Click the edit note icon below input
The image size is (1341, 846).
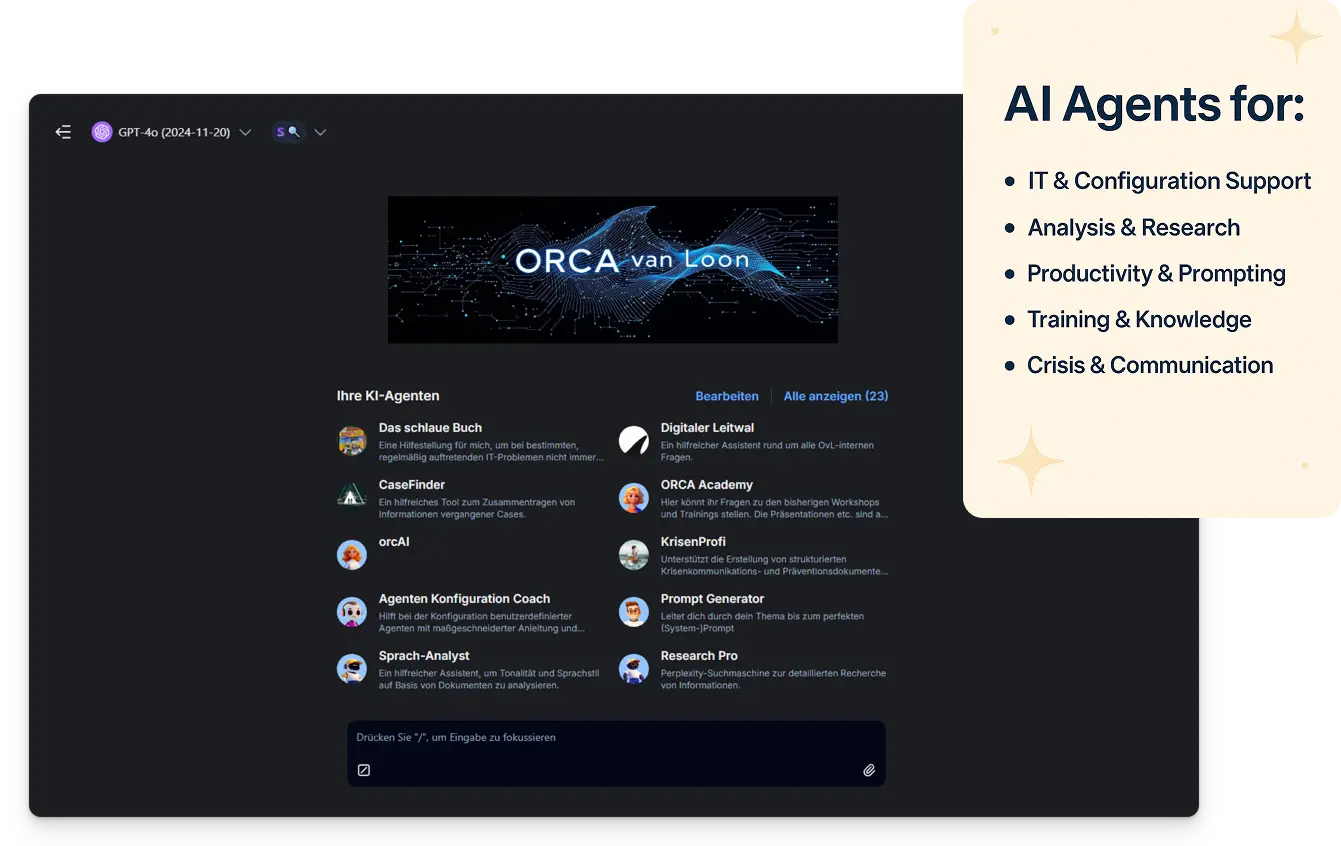point(364,770)
